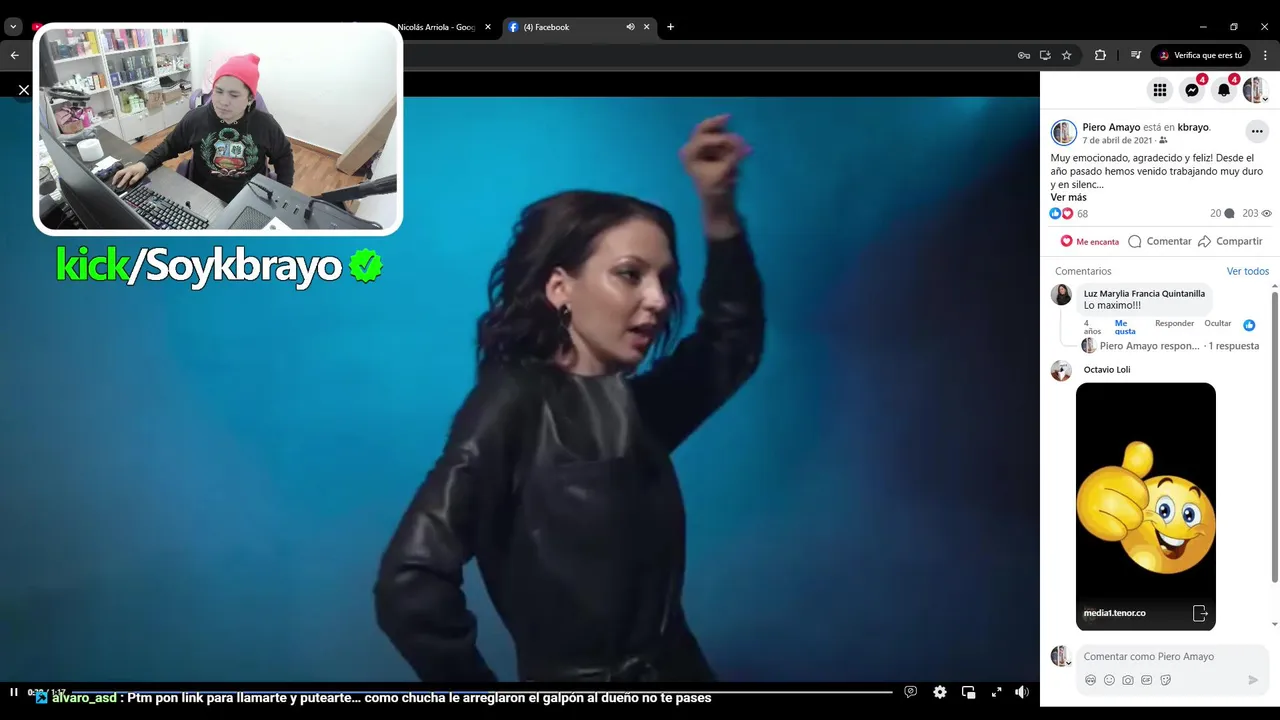The image size is (1280, 720).
Task: Pause the playing video
Action: click(x=14, y=692)
